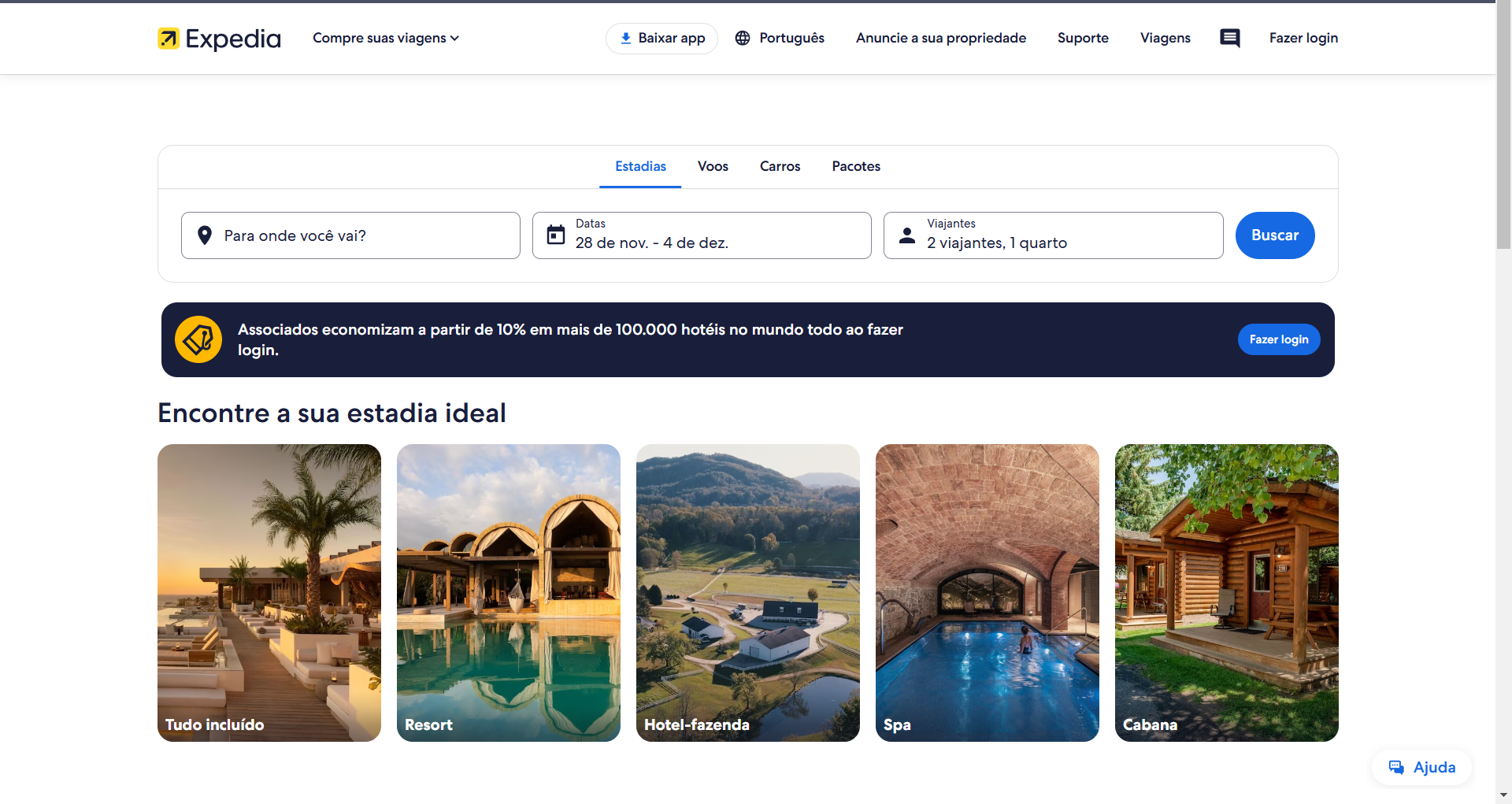Viewport: 1512px width, 804px height.
Task: Select the Pacotes tab
Action: 856,166
